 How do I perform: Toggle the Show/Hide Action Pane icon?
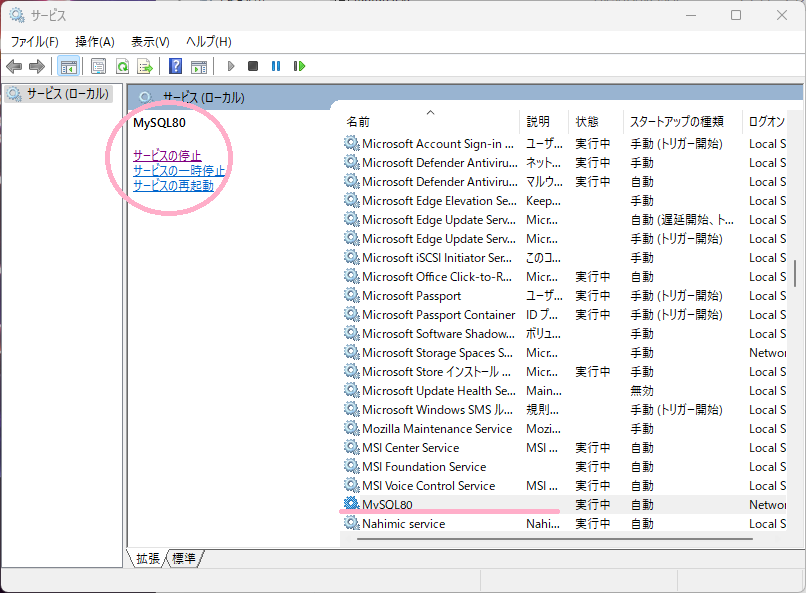tap(200, 66)
